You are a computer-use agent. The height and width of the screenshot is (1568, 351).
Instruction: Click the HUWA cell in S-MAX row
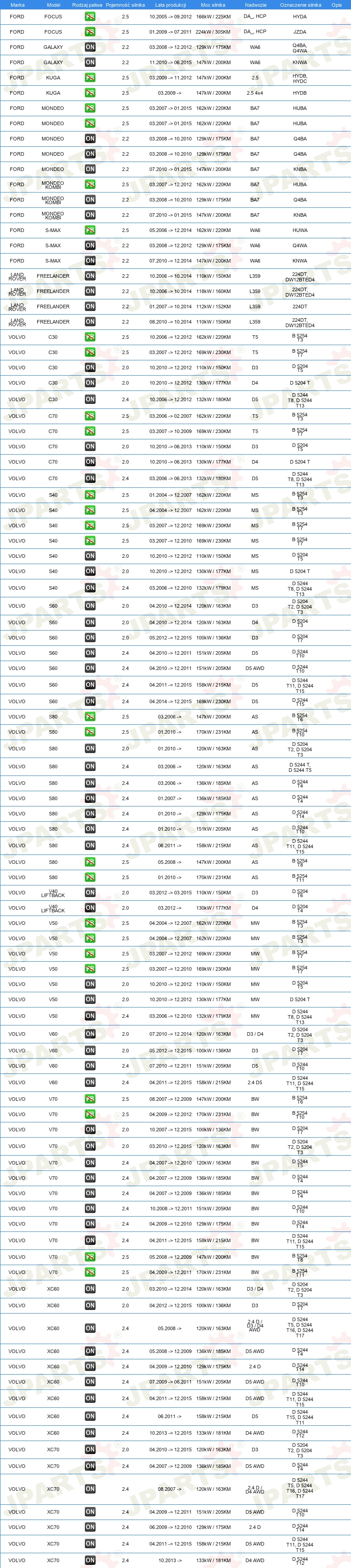[x=300, y=230]
